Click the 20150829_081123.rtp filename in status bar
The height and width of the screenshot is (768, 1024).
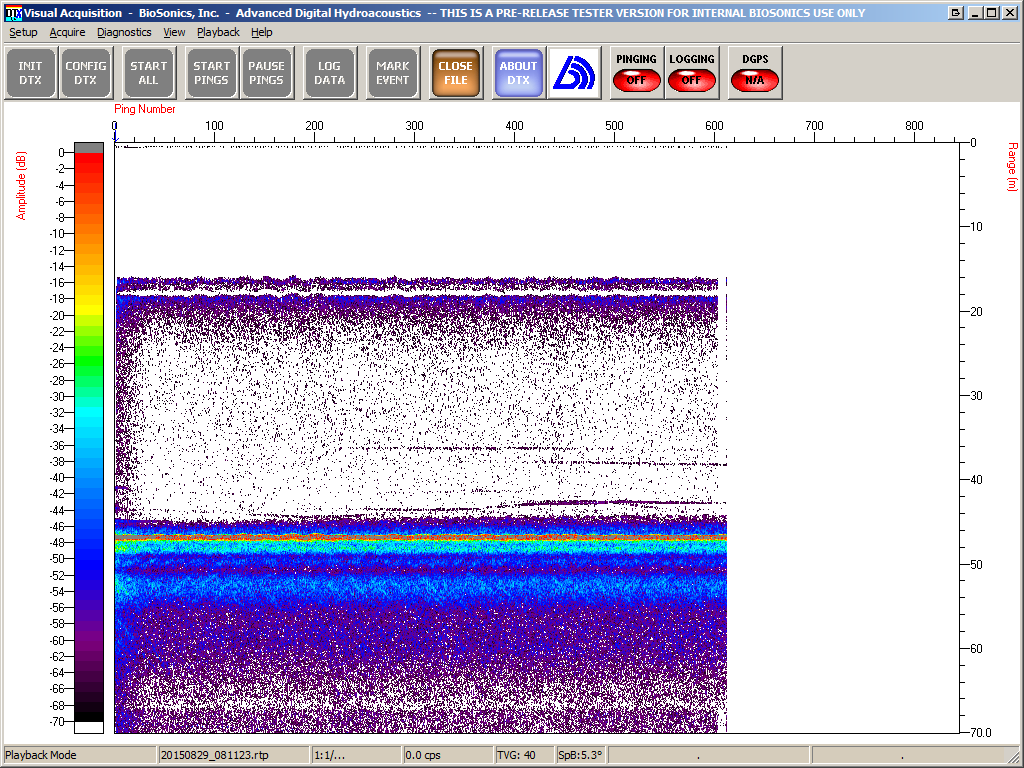214,755
